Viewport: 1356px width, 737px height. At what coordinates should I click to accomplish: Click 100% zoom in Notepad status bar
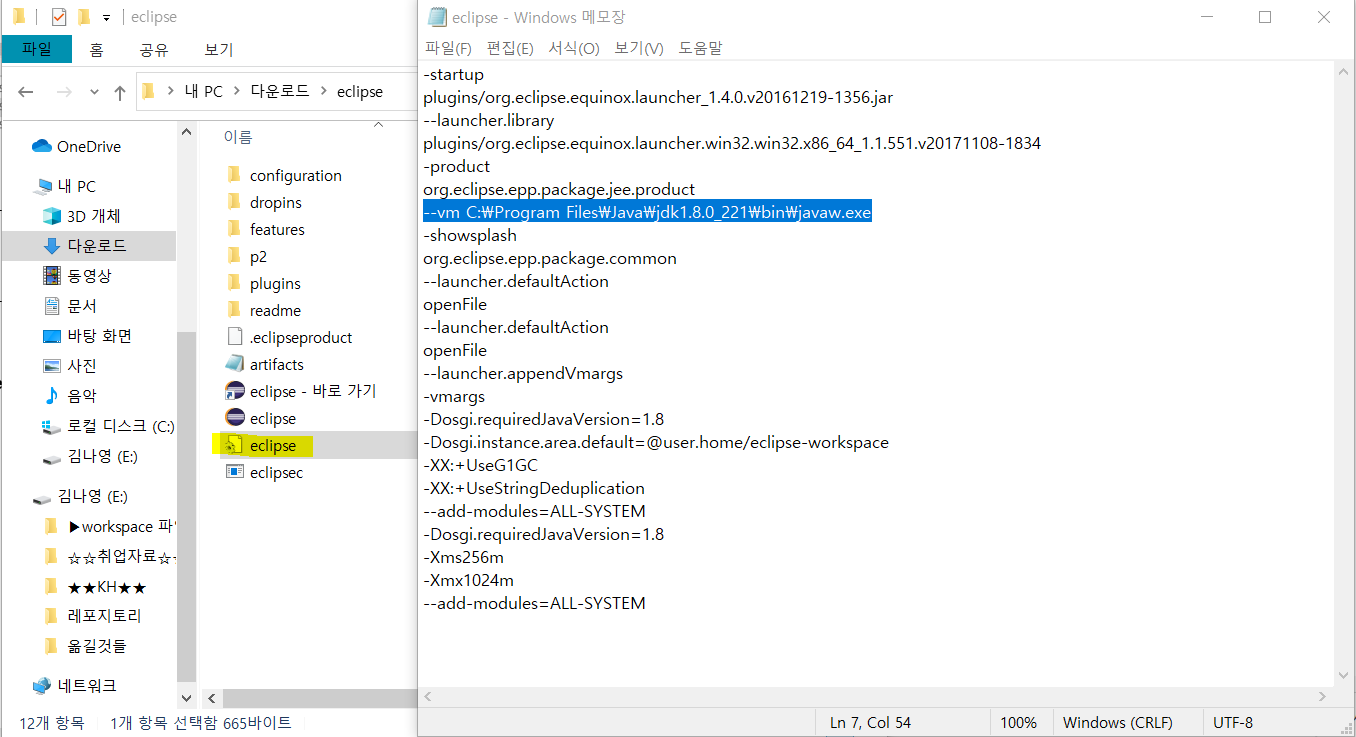pos(1019,722)
